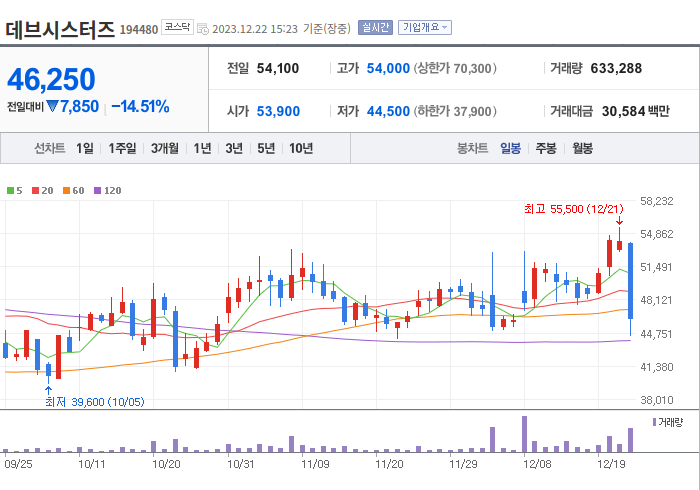Click the 12/19 date label on the axis
This screenshot has height=490, width=700.
[x=611, y=464]
